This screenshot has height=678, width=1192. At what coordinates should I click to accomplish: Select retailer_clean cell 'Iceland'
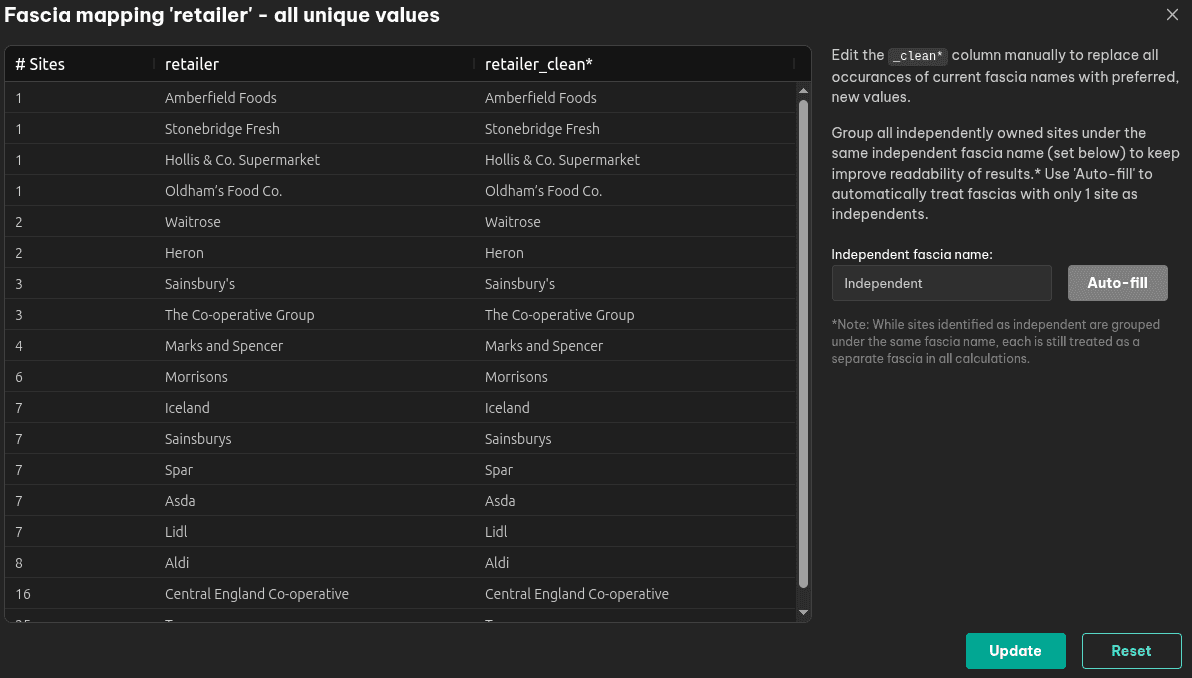point(635,407)
